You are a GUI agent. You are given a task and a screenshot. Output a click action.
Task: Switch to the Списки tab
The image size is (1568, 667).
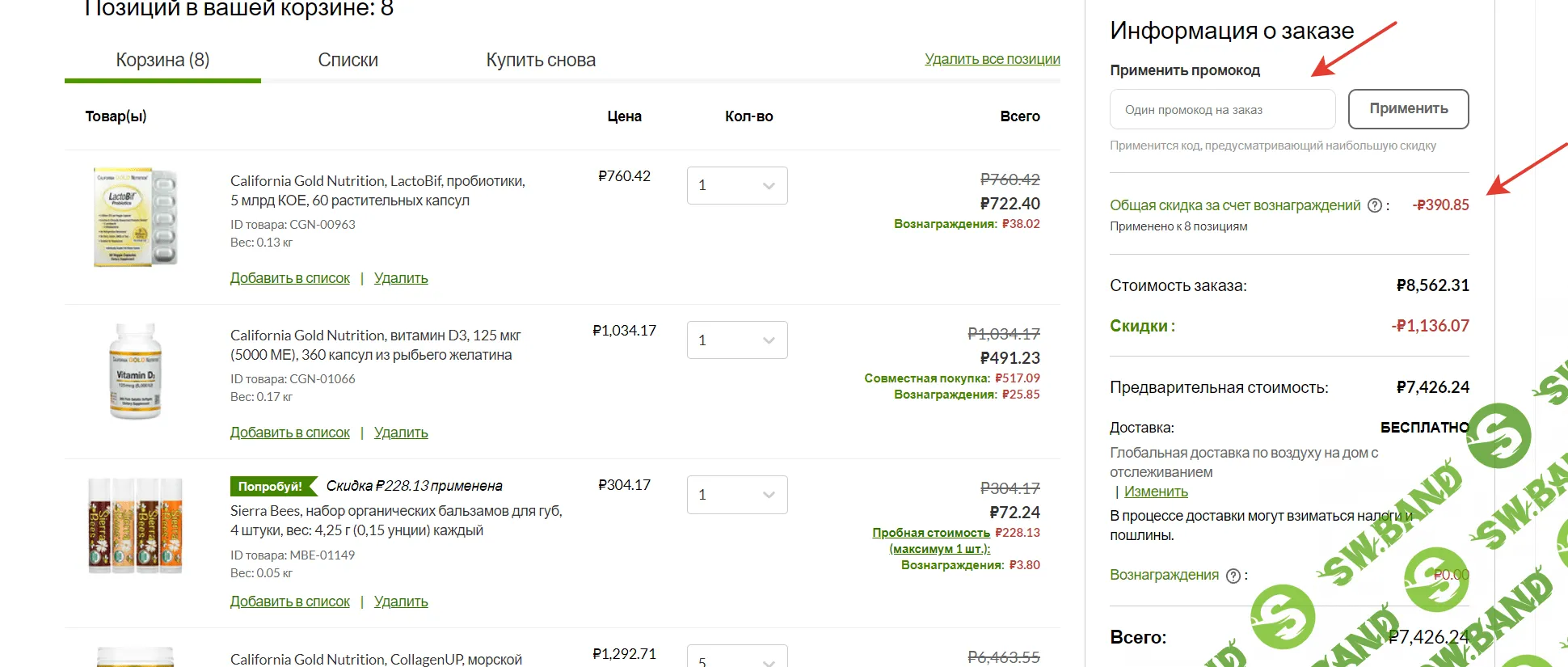[x=348, y=60]
